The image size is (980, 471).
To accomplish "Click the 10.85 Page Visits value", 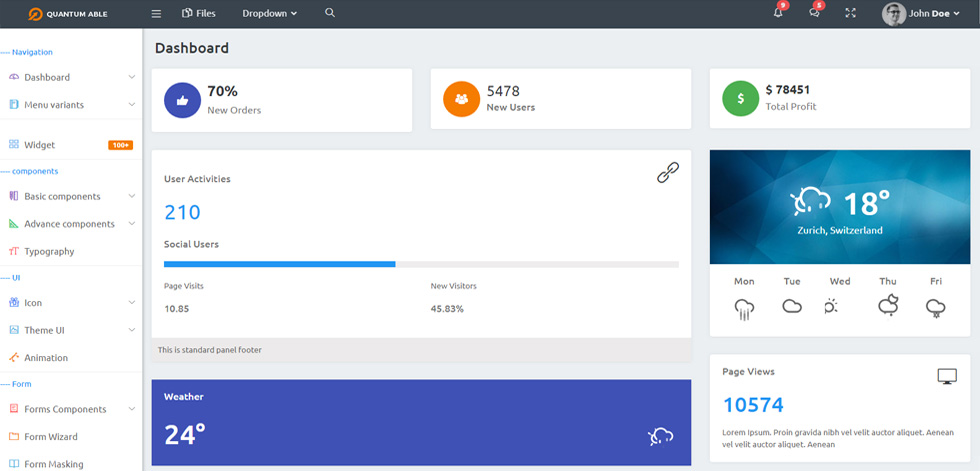I will (177, 309).
